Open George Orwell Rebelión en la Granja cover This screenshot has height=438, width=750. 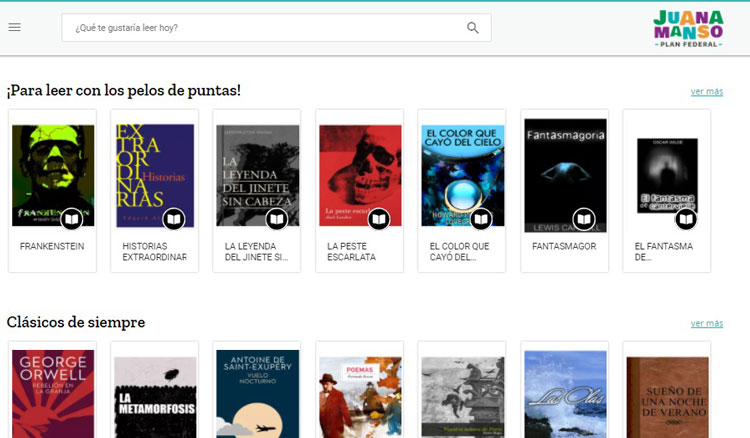pyautogui.click(x=53, y=394)
